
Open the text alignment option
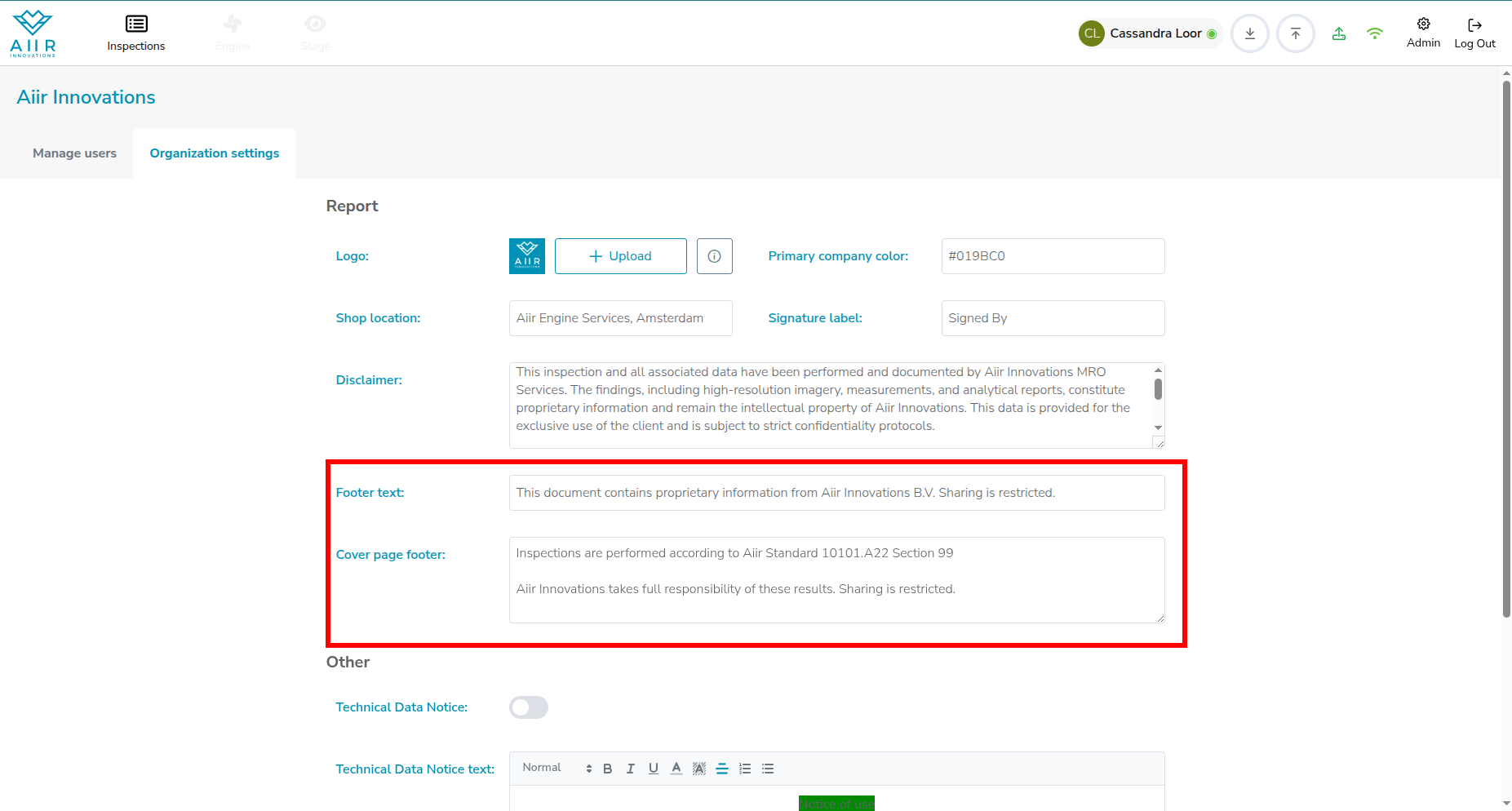(722, 769)
